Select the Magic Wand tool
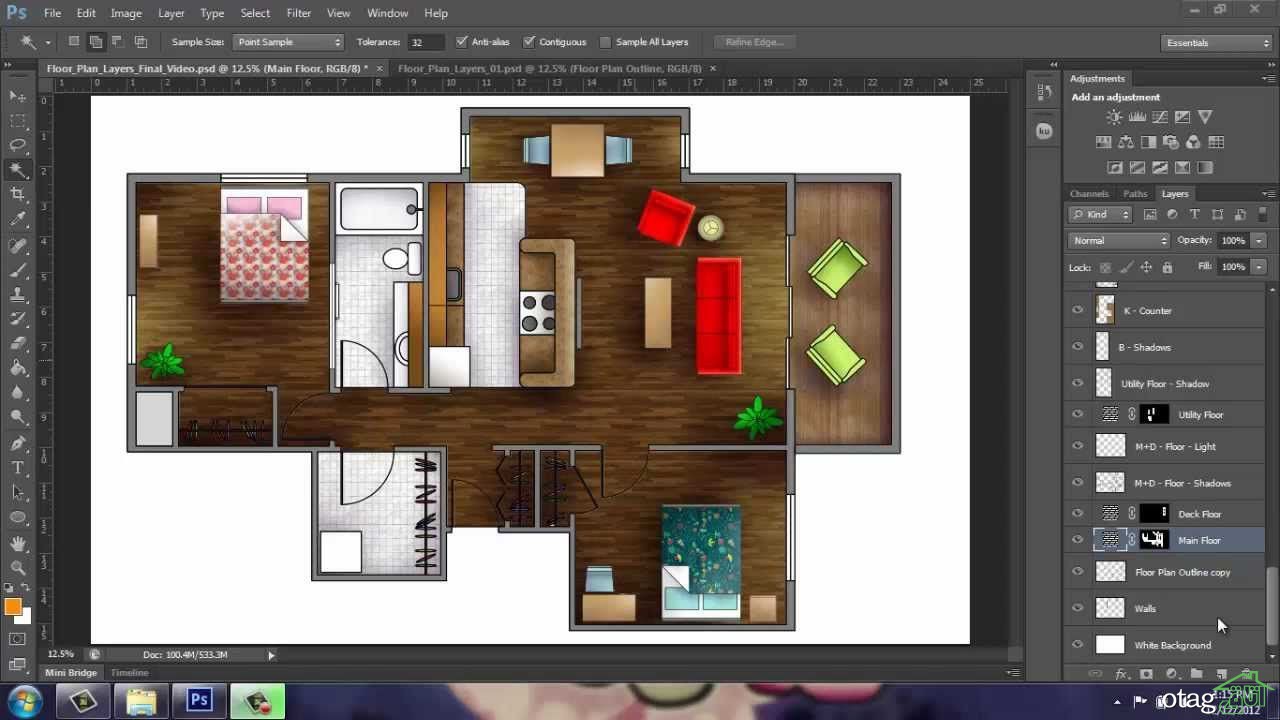1280x720 pixels. pos(18,170)
